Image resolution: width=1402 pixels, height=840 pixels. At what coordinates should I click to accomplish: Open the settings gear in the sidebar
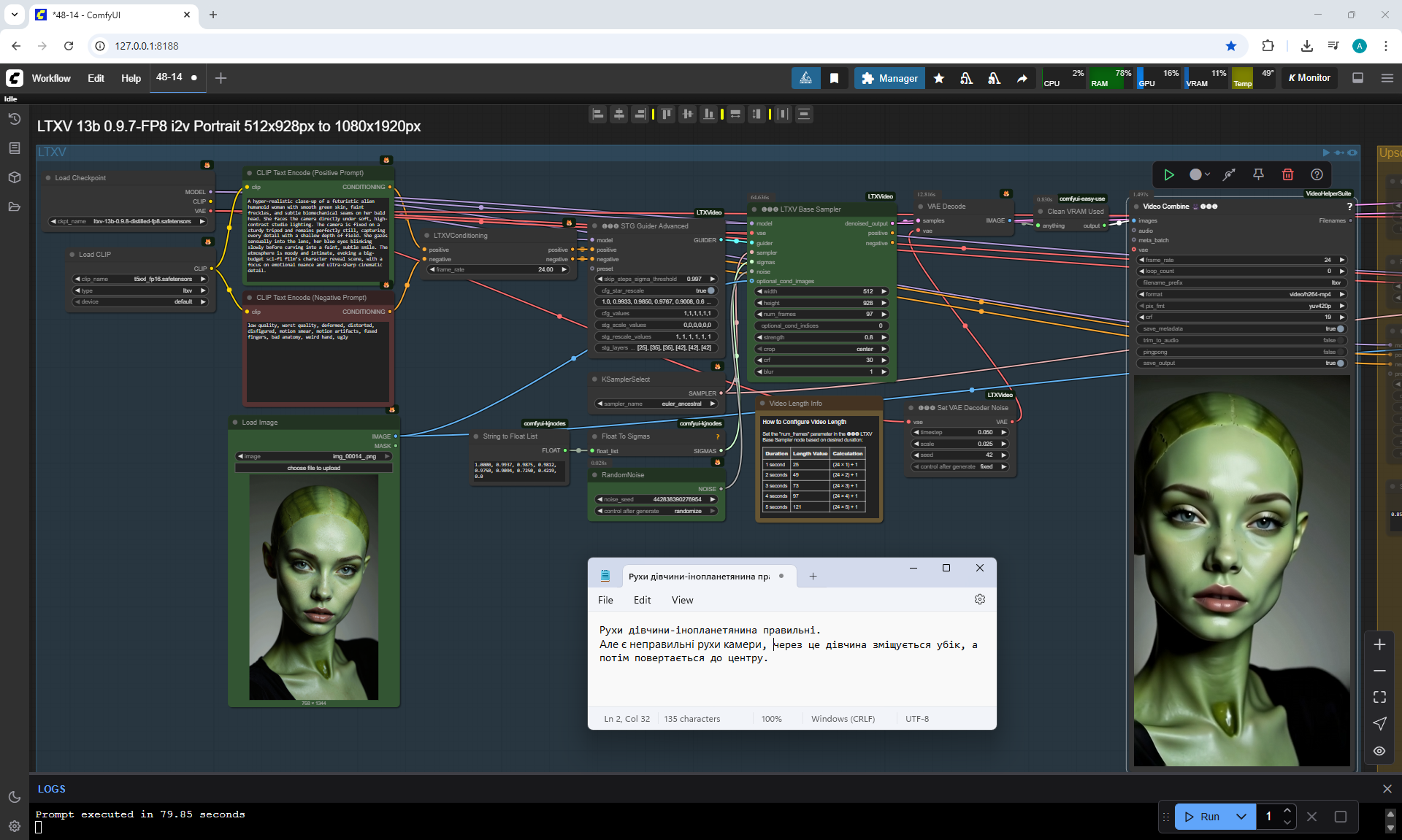(x=15, y=826)
